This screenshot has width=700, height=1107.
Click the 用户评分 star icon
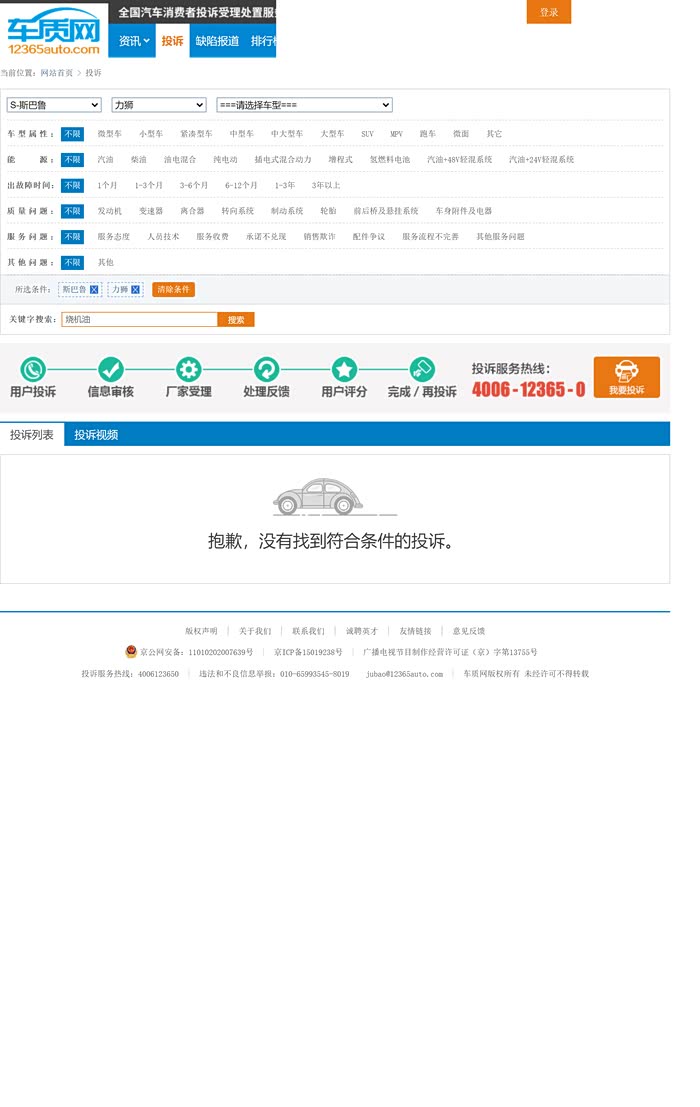344,369
